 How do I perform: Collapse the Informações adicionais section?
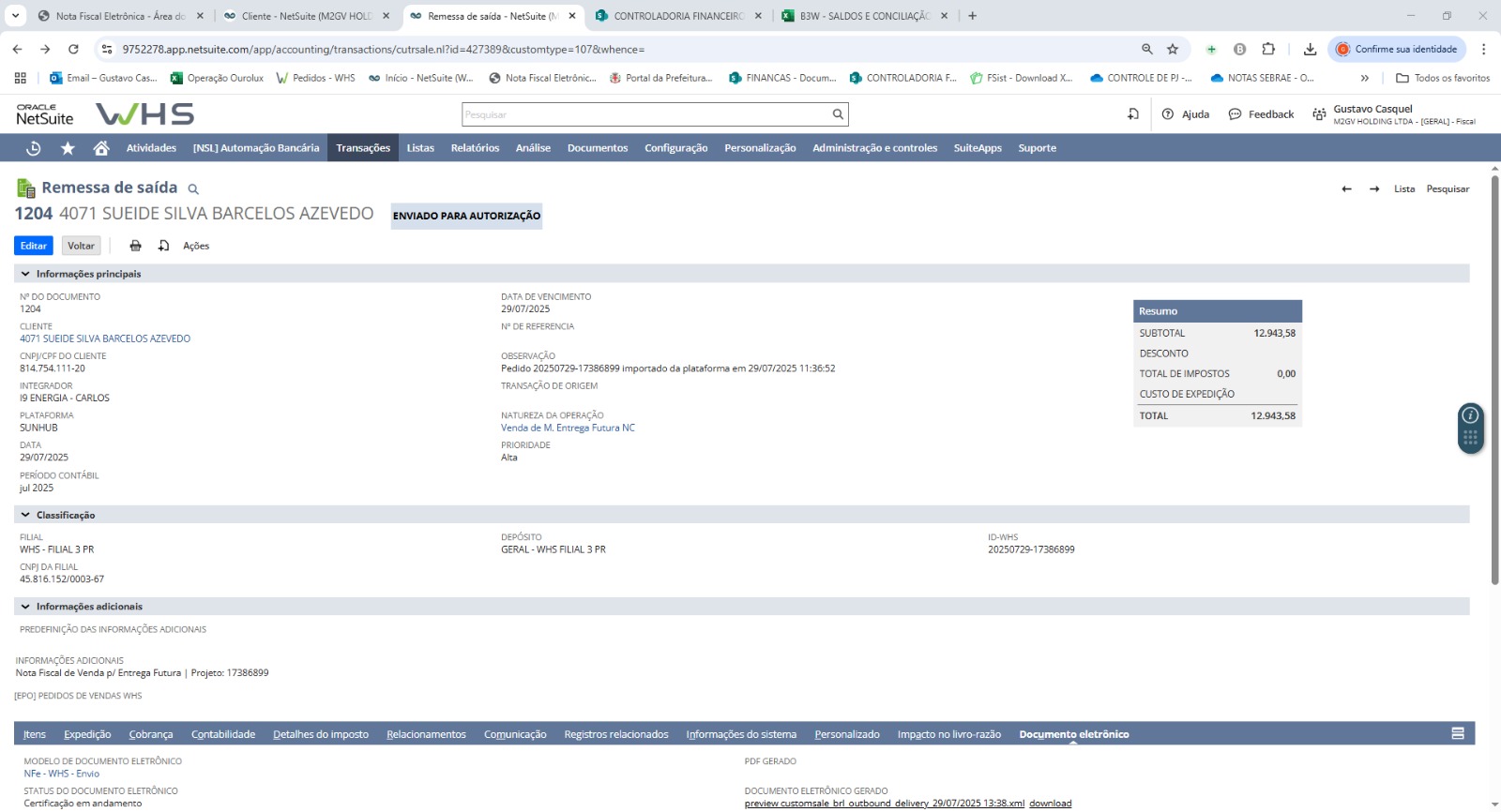pos(25,607)
